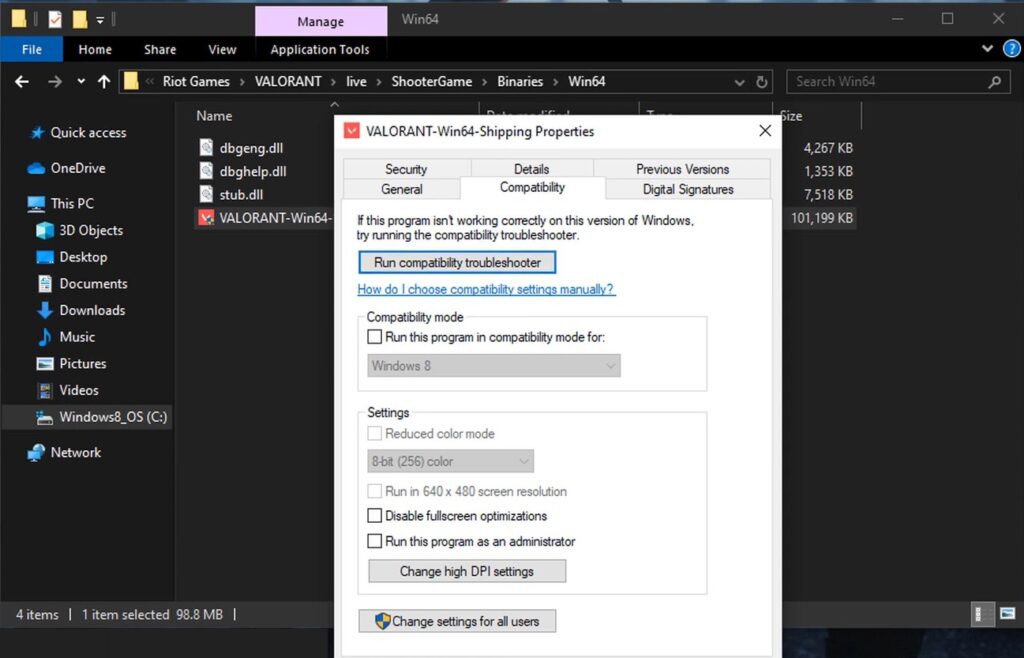This screenshot has width=1024, height=658.
Task: Click the Pictures icon in sidebar
Action: coord(44,364)
